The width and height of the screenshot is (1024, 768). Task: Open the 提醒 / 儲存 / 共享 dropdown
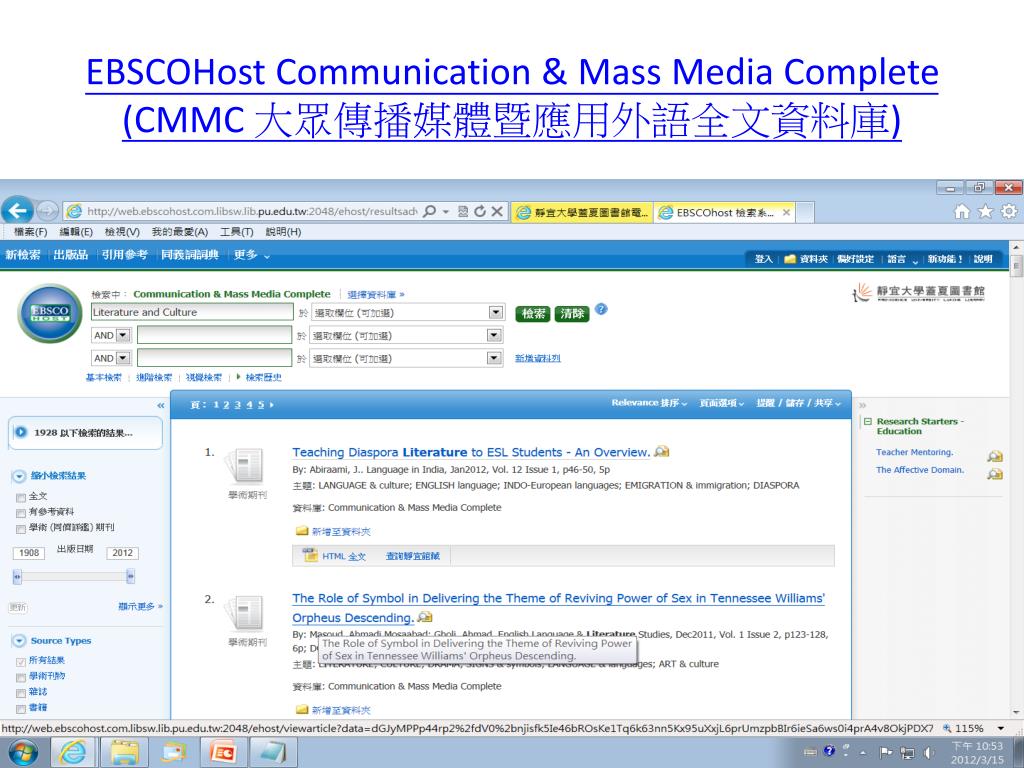(x=799, y=404)
